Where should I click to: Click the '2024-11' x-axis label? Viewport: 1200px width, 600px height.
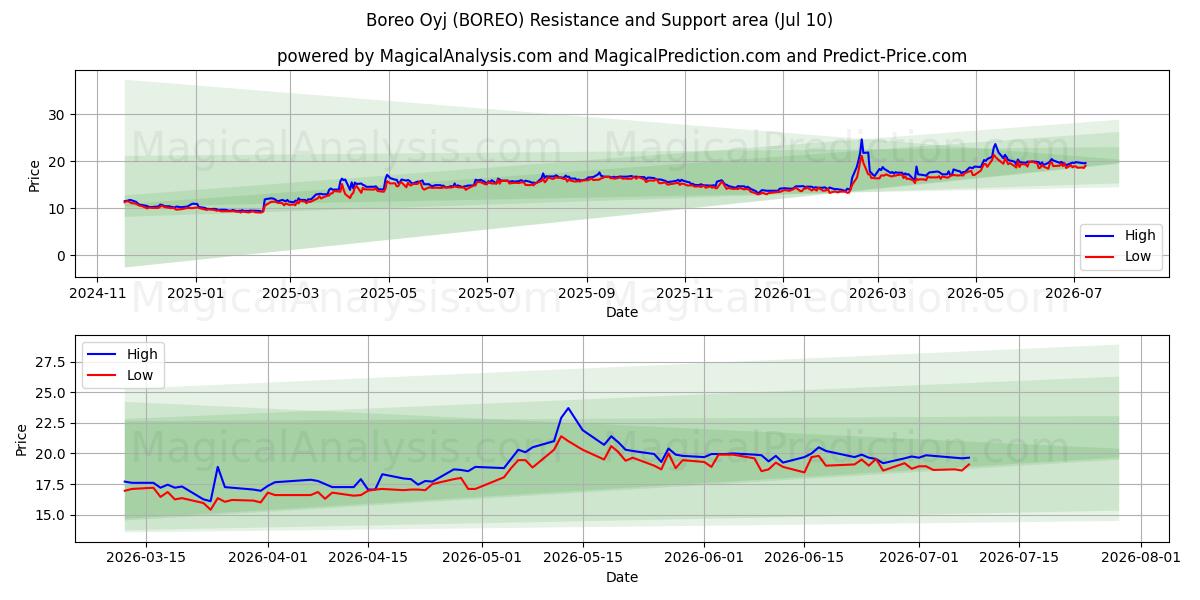click(96, 295)
